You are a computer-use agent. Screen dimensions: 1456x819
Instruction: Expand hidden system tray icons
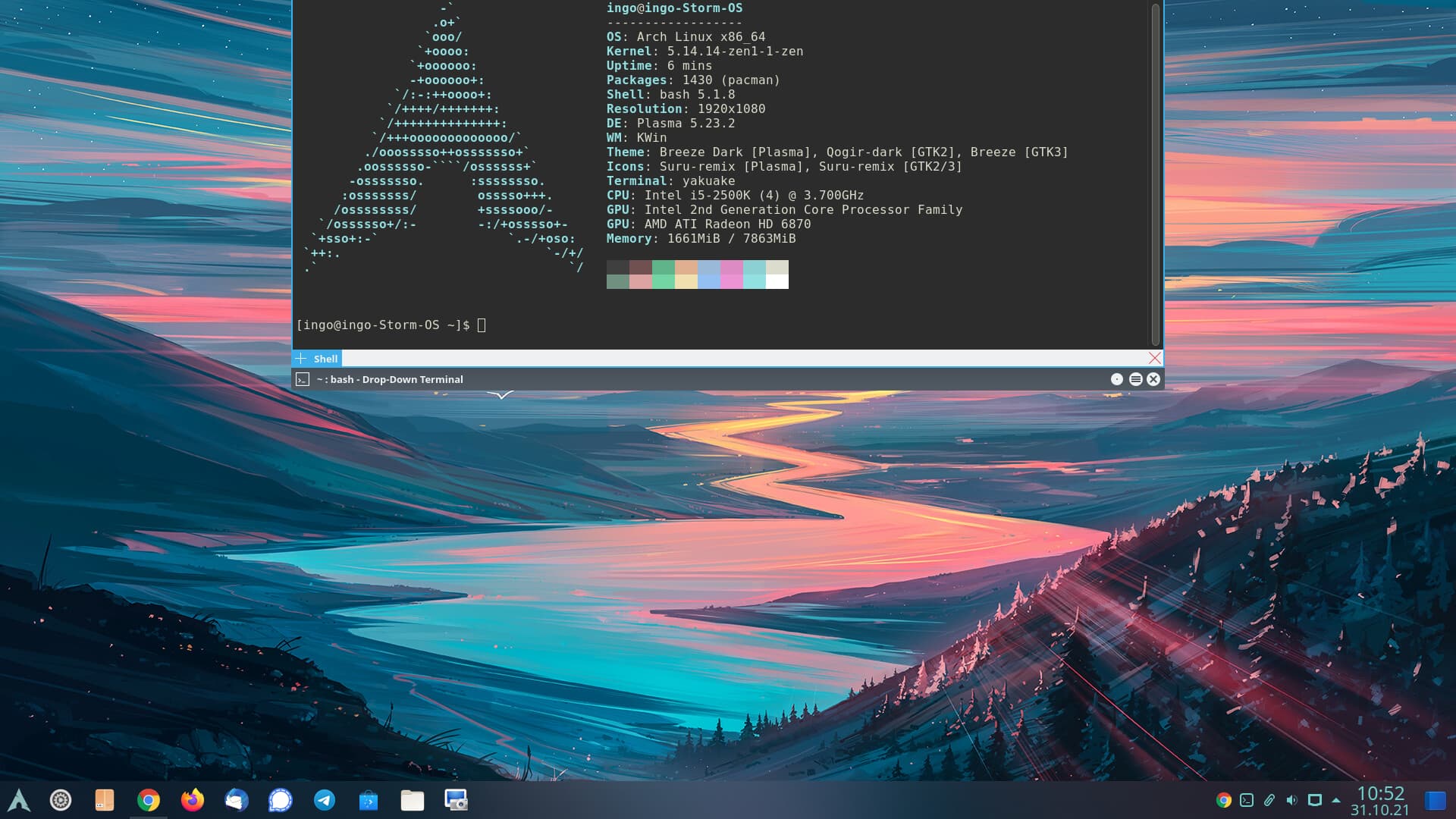1335,799
